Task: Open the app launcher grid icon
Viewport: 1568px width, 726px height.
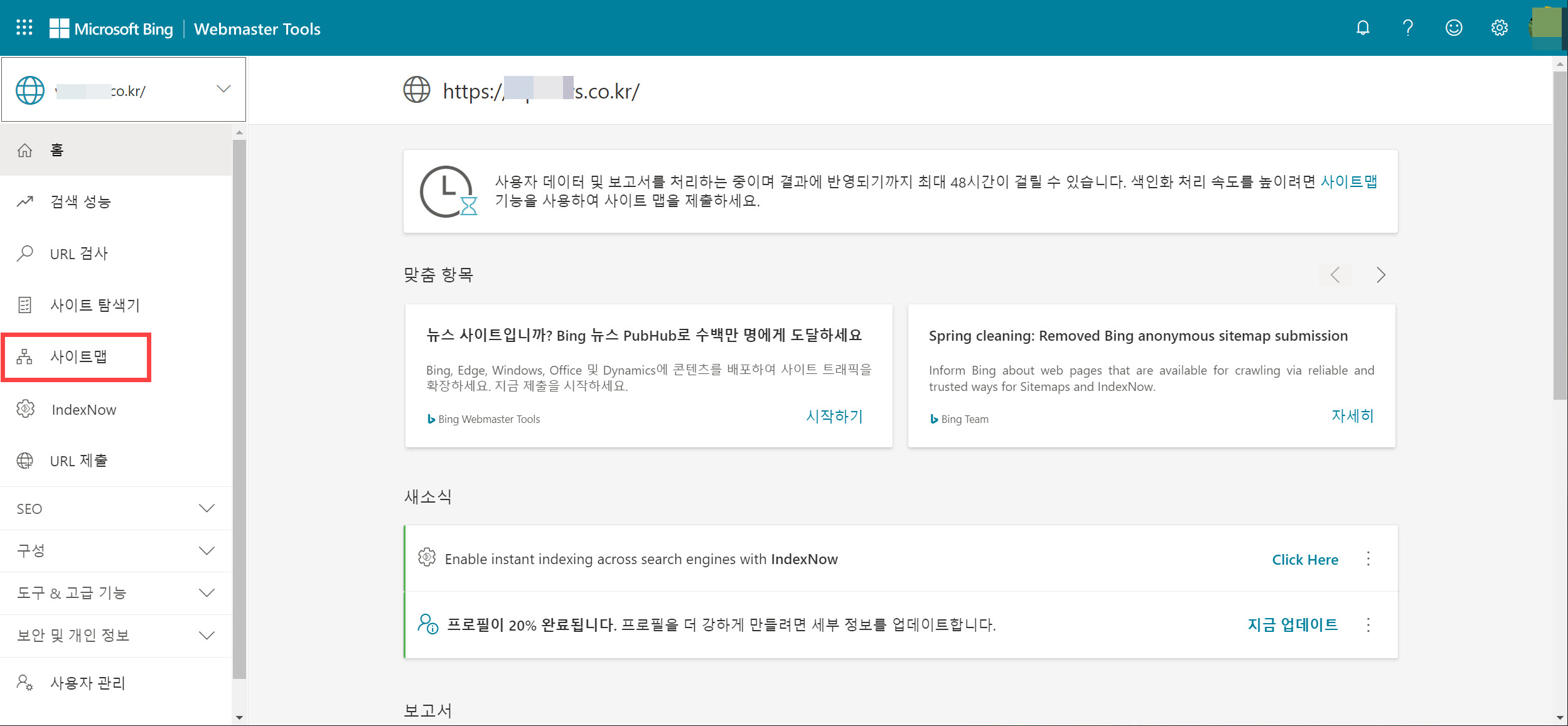Action: pyautogui.click(x=24, y=28)
